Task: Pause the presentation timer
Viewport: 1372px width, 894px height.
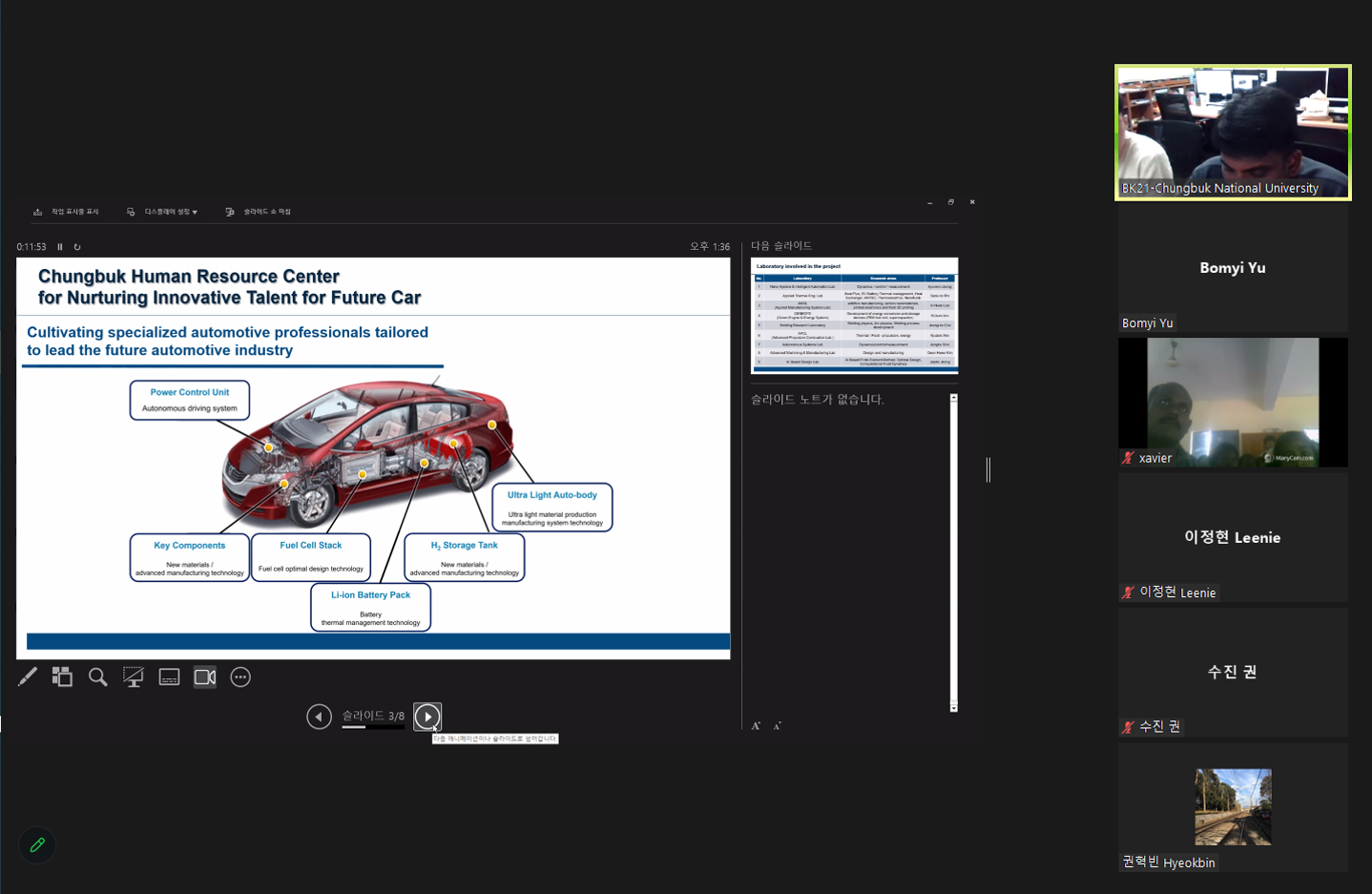Action: coord(60,247)
